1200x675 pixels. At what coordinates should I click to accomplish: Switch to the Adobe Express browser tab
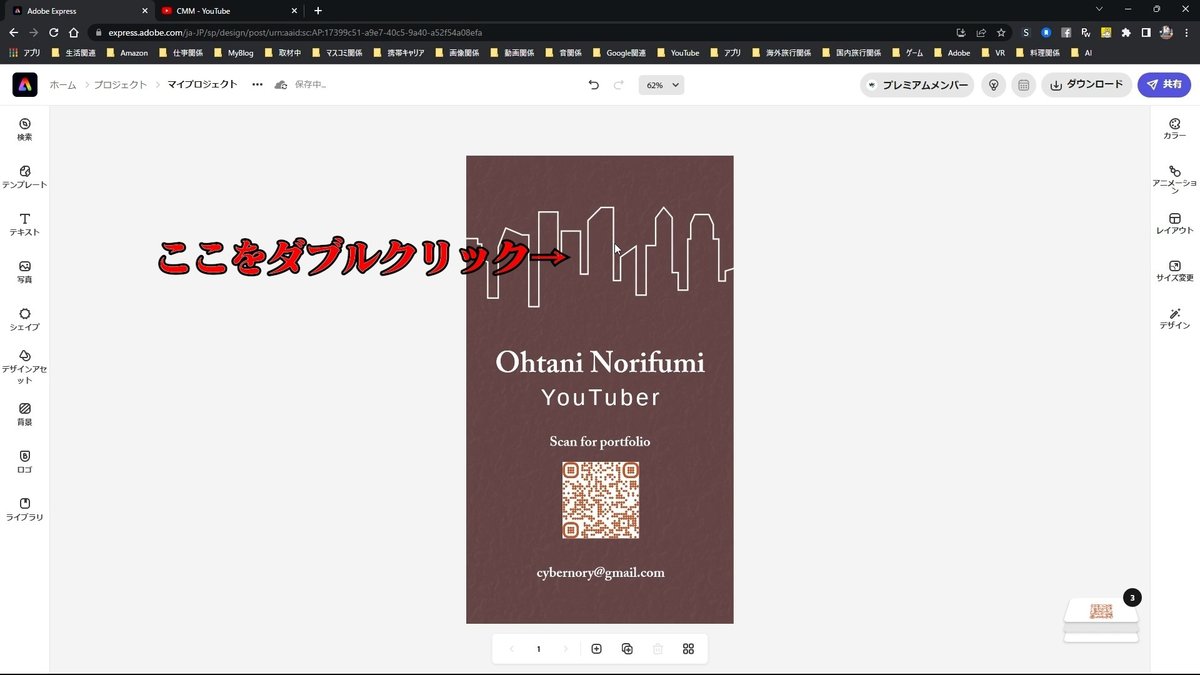click(x=77, y=10)
